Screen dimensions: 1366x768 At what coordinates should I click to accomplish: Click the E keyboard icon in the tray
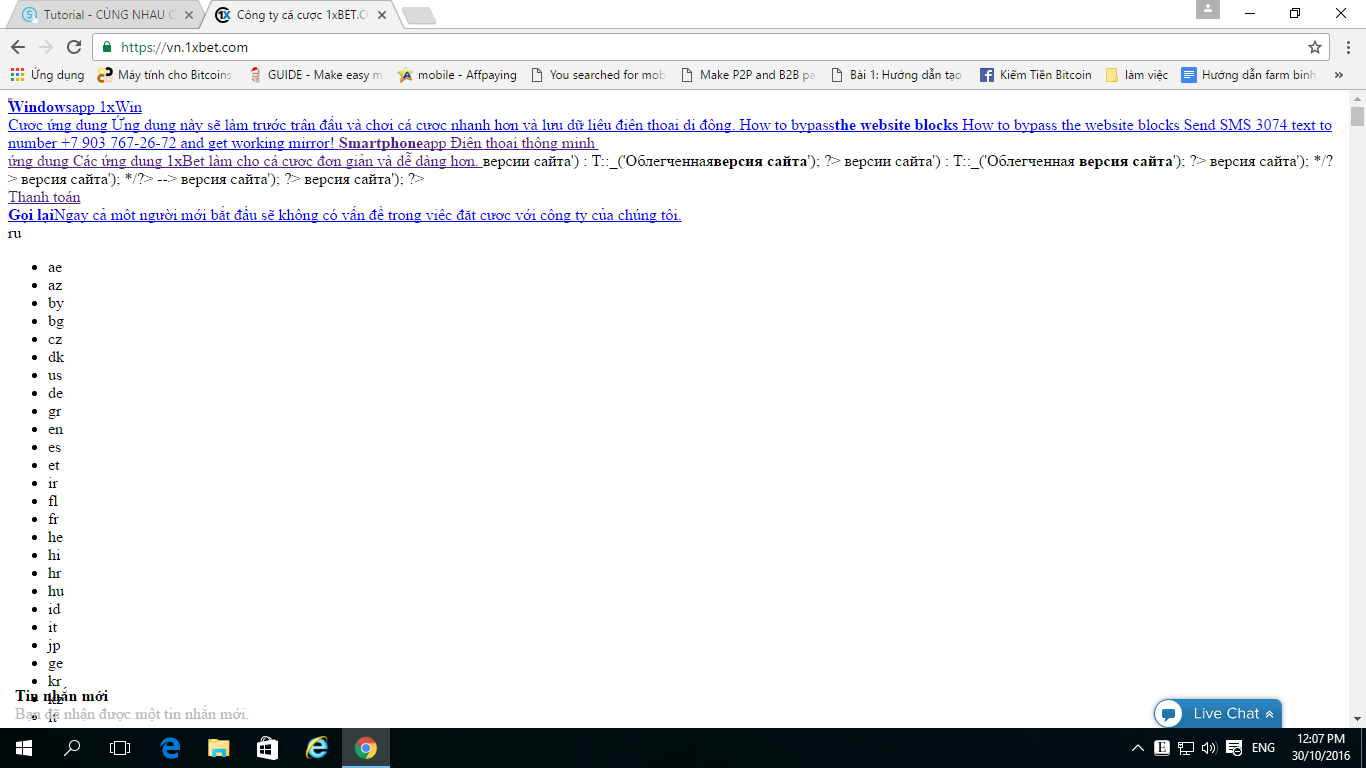1162,748
